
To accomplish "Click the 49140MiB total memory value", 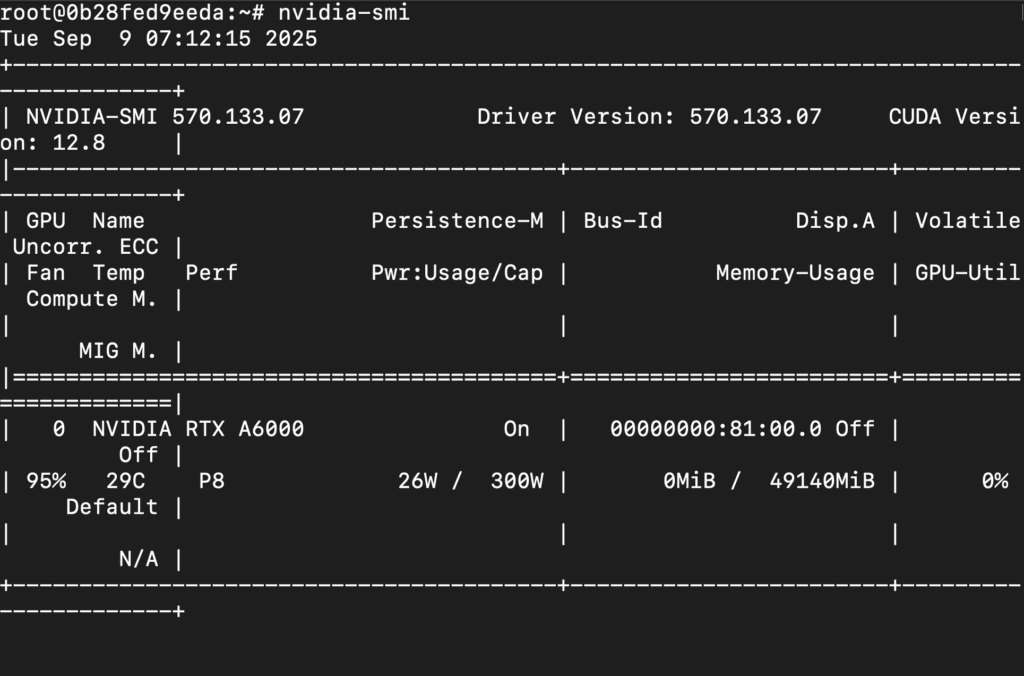I will tap(821, 481).
